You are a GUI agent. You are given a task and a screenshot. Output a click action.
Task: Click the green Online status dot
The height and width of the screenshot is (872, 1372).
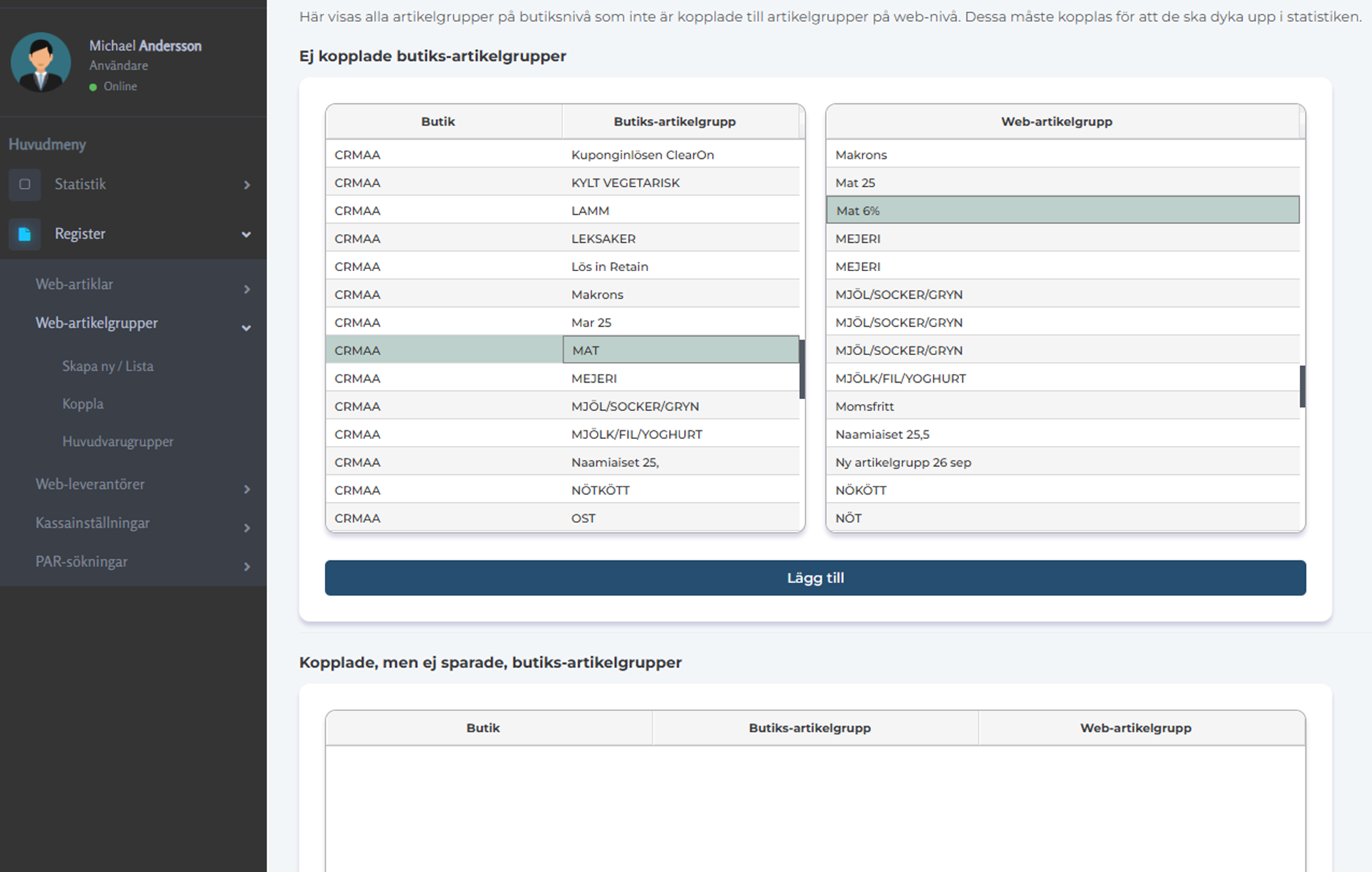click(x=93, y=87)
